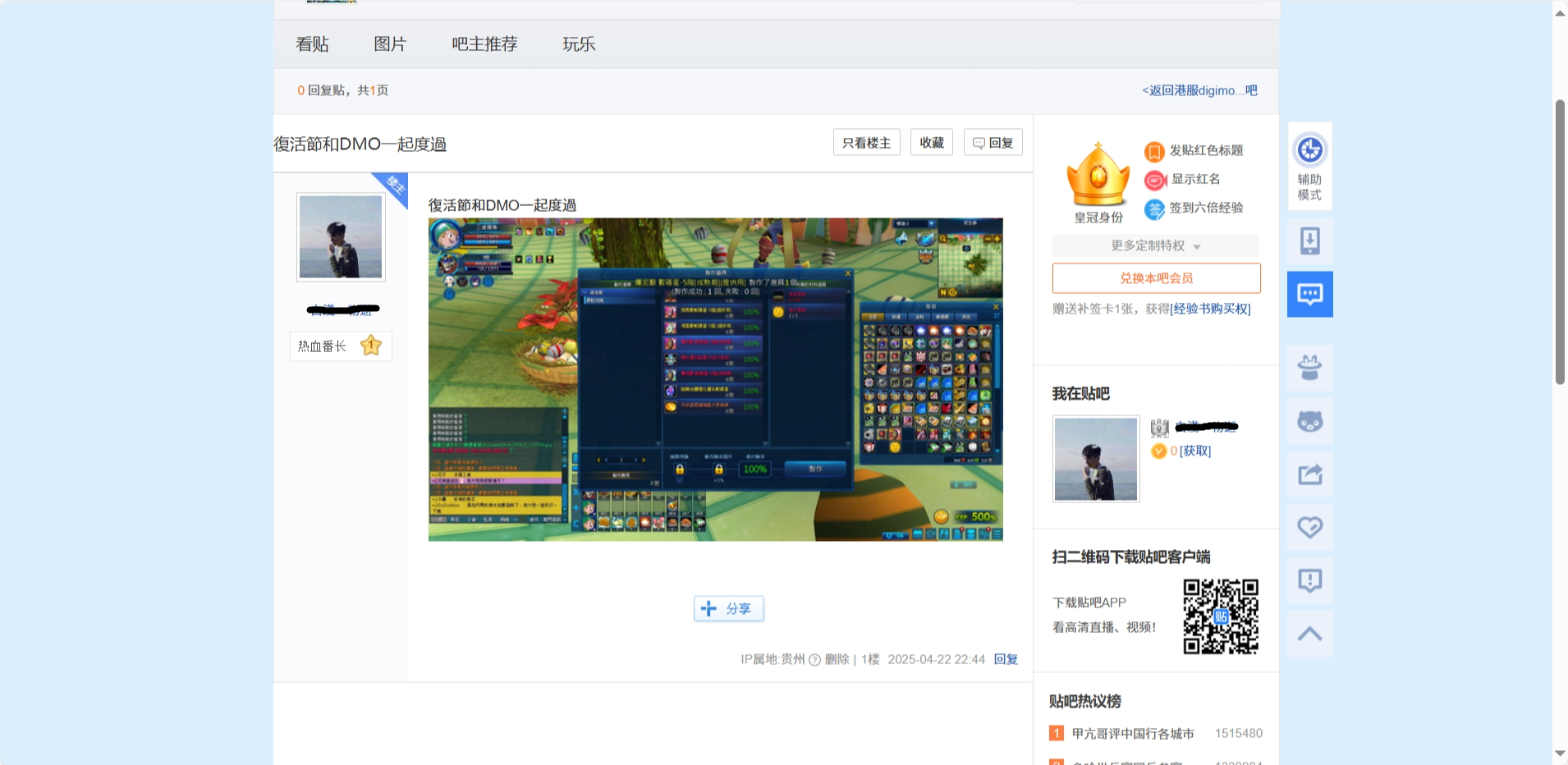Expand 更多定制特权 dropdown
This screenshot has width=1568, height=765.
(1156, 245)
